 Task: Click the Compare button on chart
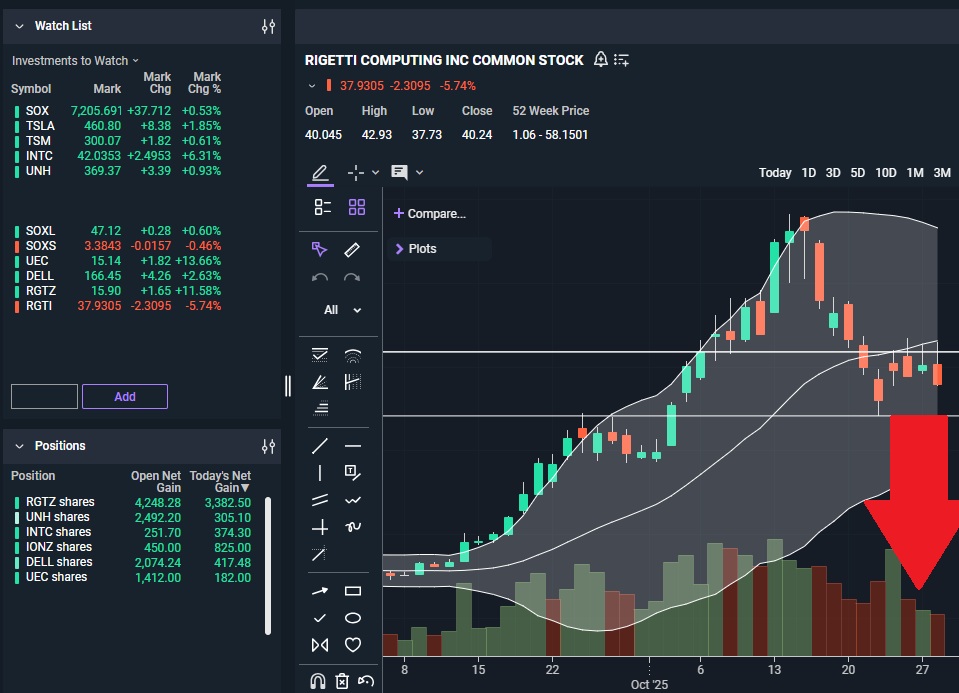(x=429, y=213)
